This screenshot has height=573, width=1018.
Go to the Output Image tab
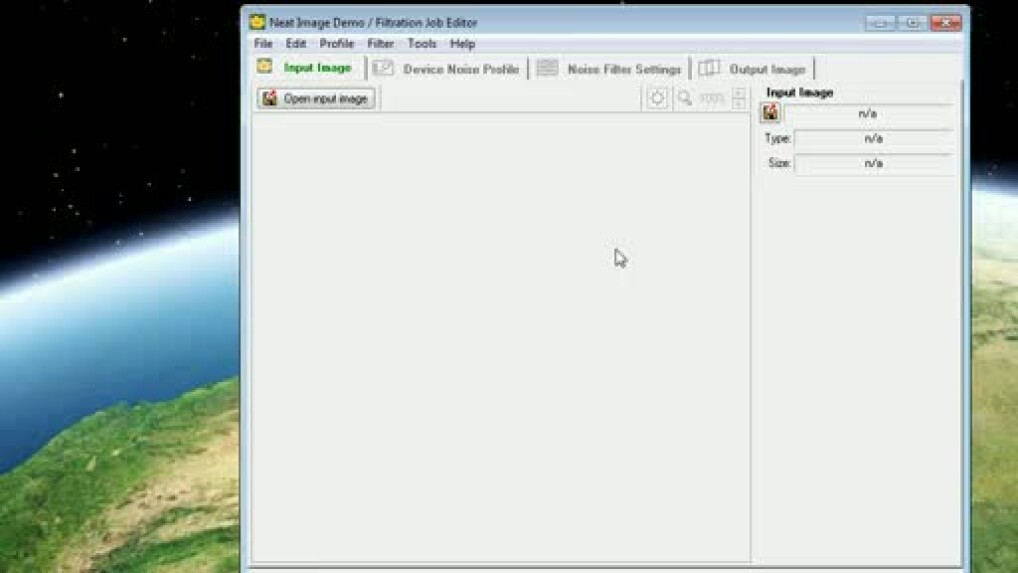[753, 69]
